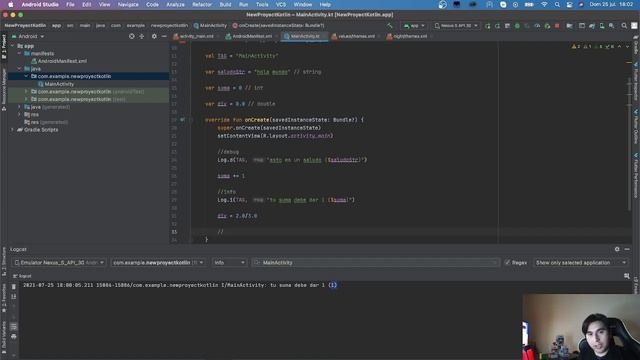Open the Refactor menu
Screen dimensions: 640x360
pos(202,4)
